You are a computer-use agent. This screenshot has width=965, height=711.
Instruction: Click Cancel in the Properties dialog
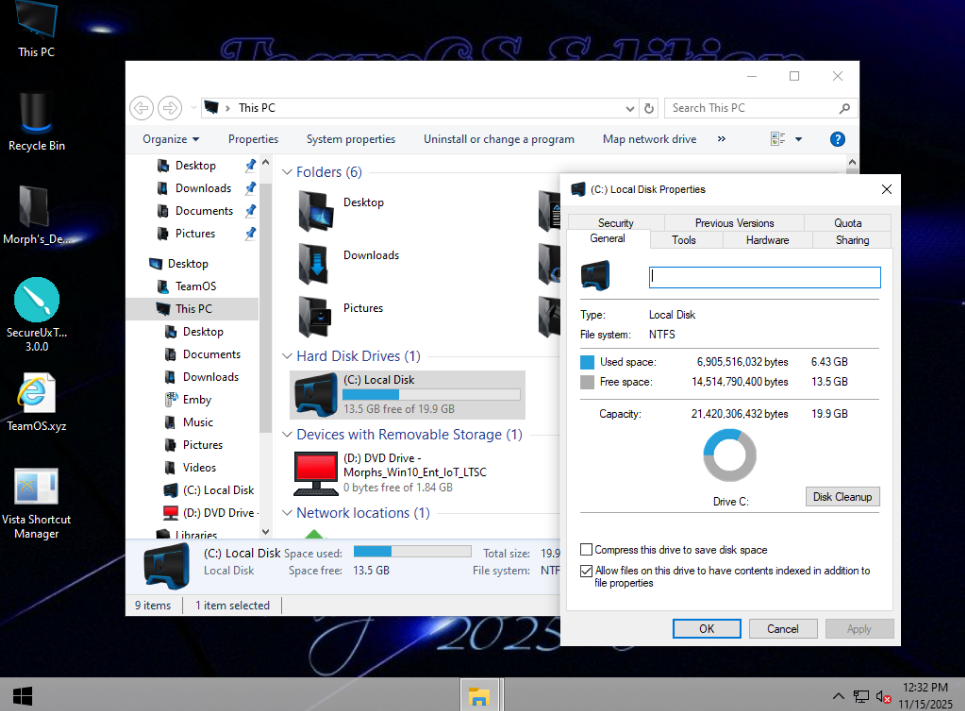782,629
